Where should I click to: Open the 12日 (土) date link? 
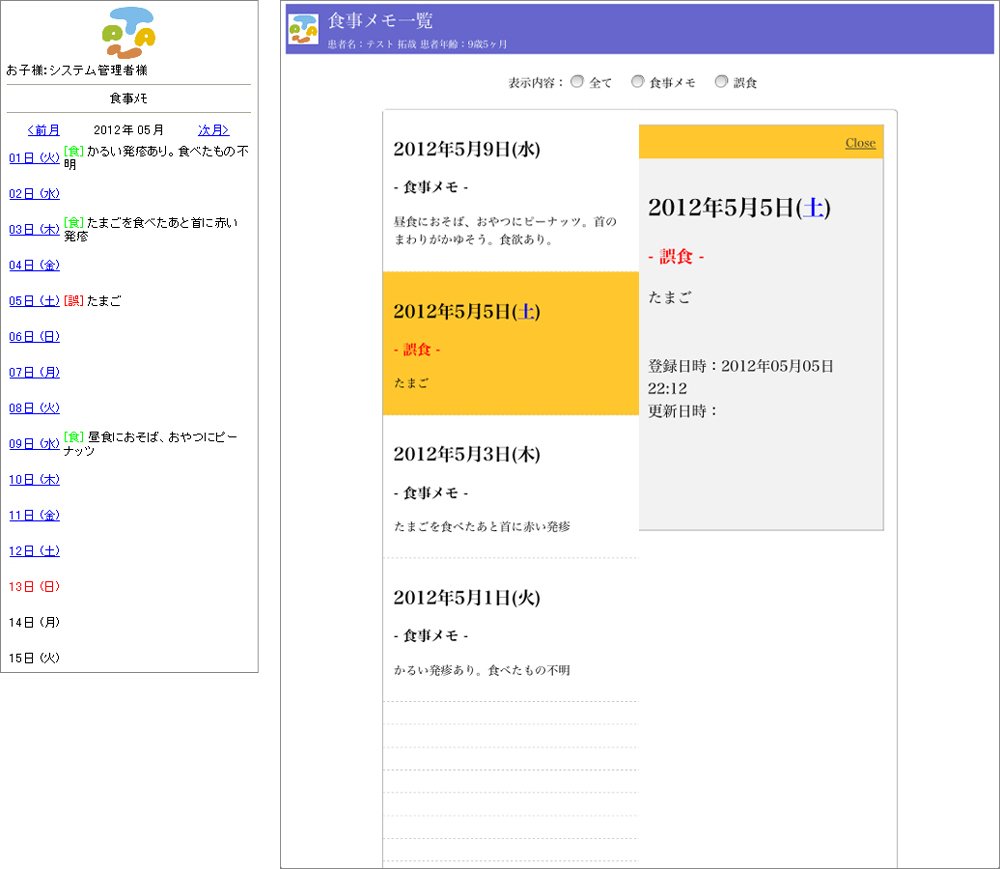coord(34,550)
